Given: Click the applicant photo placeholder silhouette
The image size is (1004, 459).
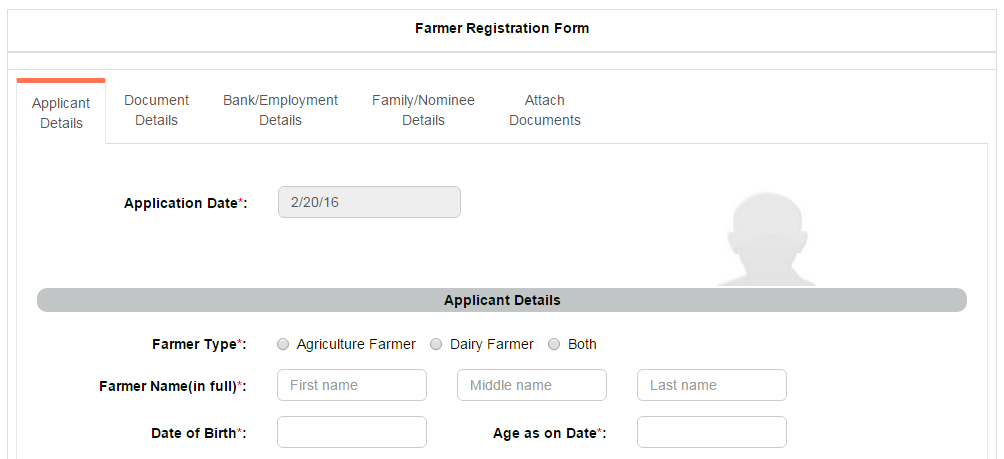Looking at the screenshot, I should tap(766, 238).
